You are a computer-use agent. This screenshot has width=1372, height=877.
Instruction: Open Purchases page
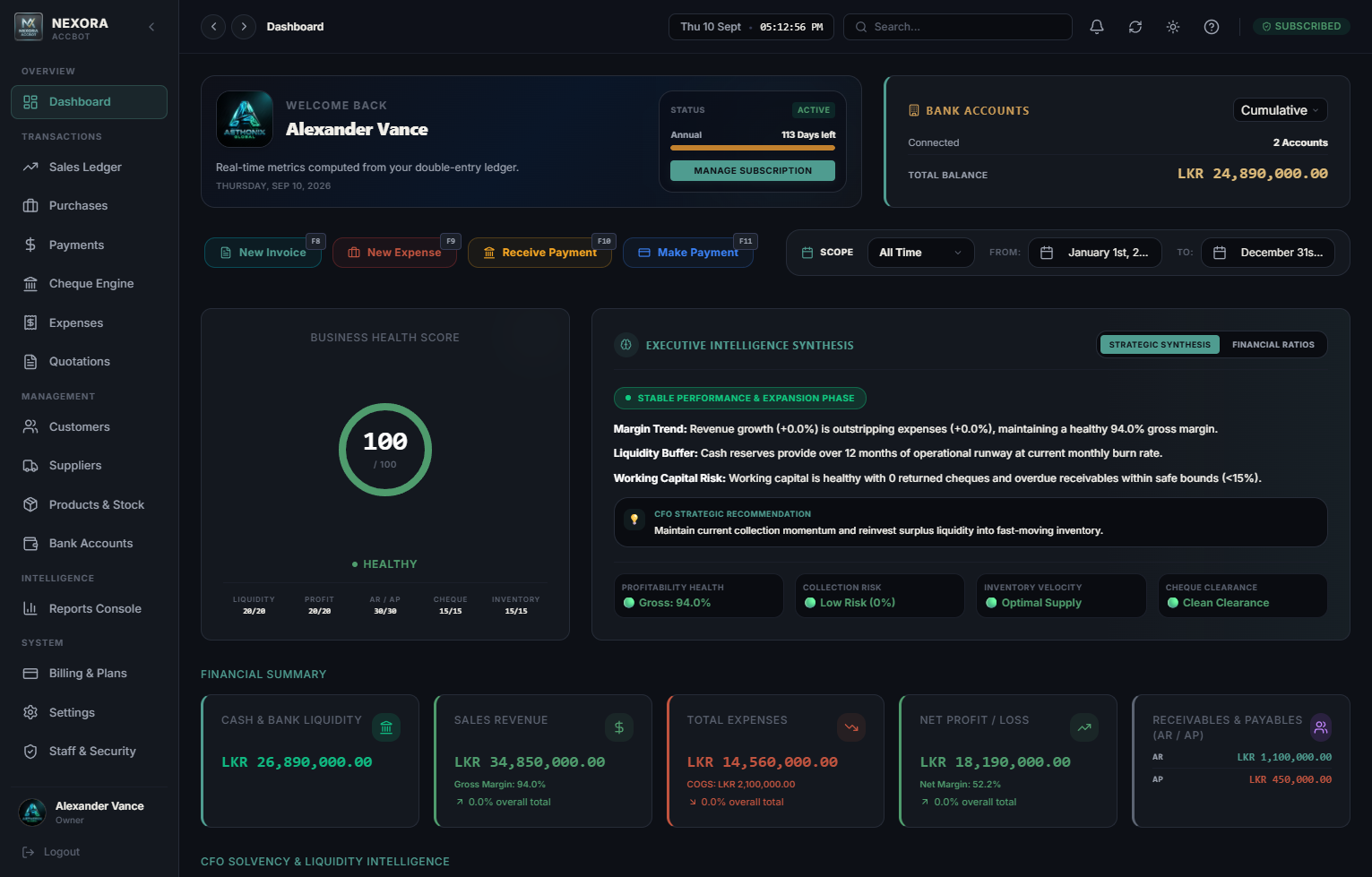tap(89, 206)
